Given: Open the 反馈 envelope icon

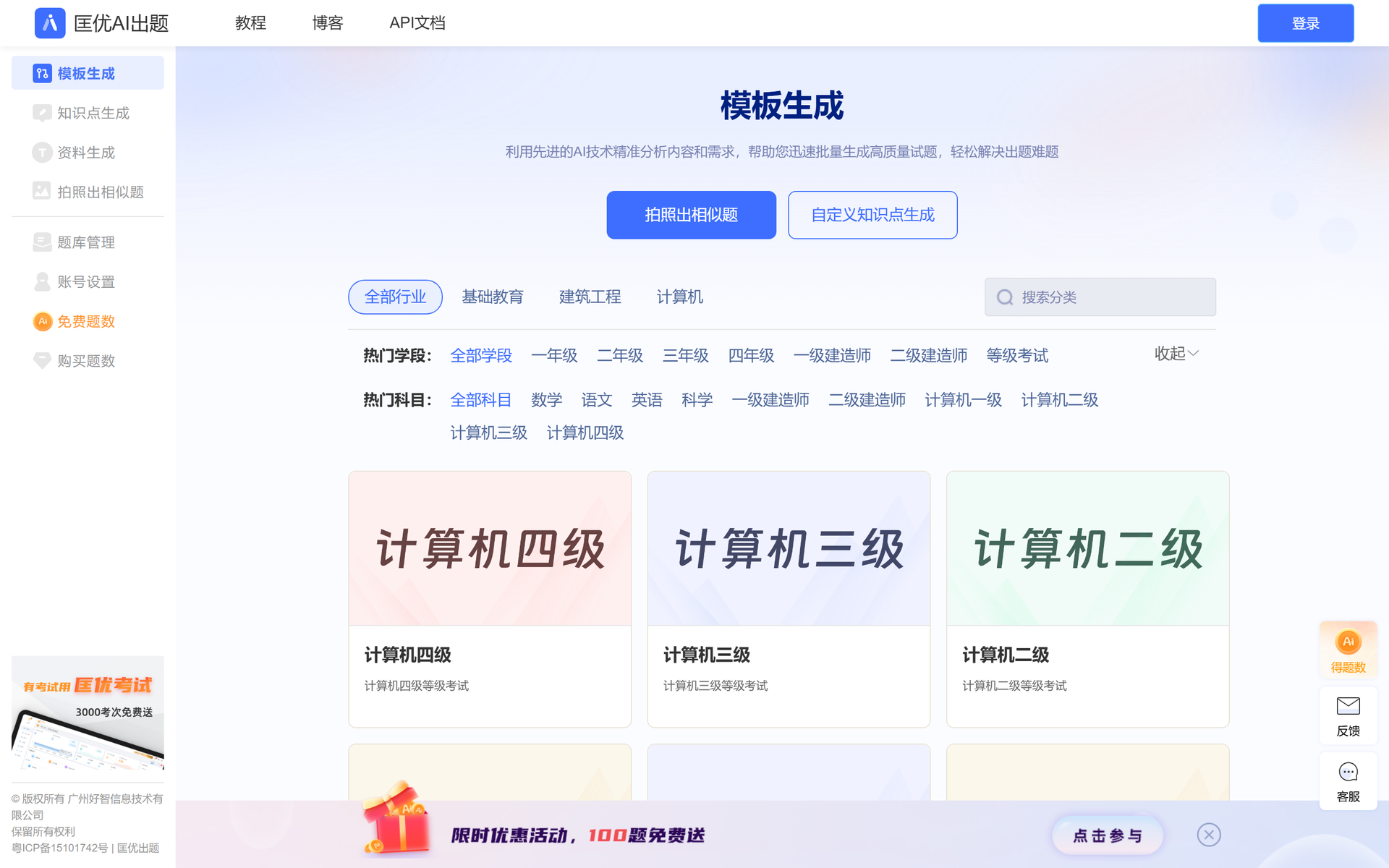Looking at the screenshot, I should [x=1348, y=706].
